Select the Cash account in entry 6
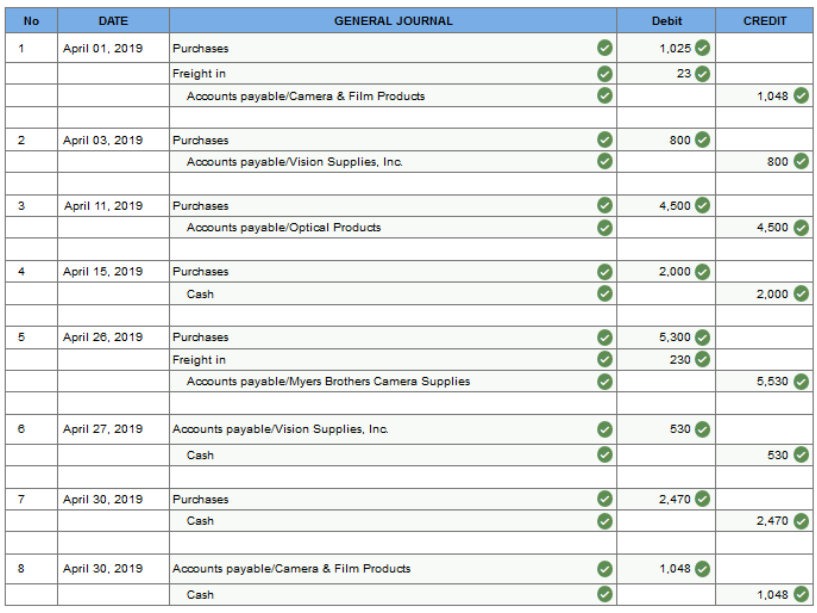817x613 pixels. tap(200, 455)
